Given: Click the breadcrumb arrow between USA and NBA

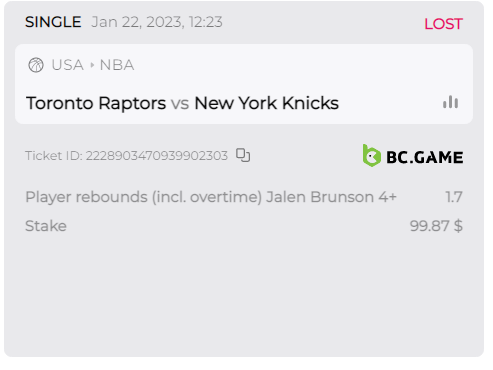Looking at the screenshot, I should point(92,65).
